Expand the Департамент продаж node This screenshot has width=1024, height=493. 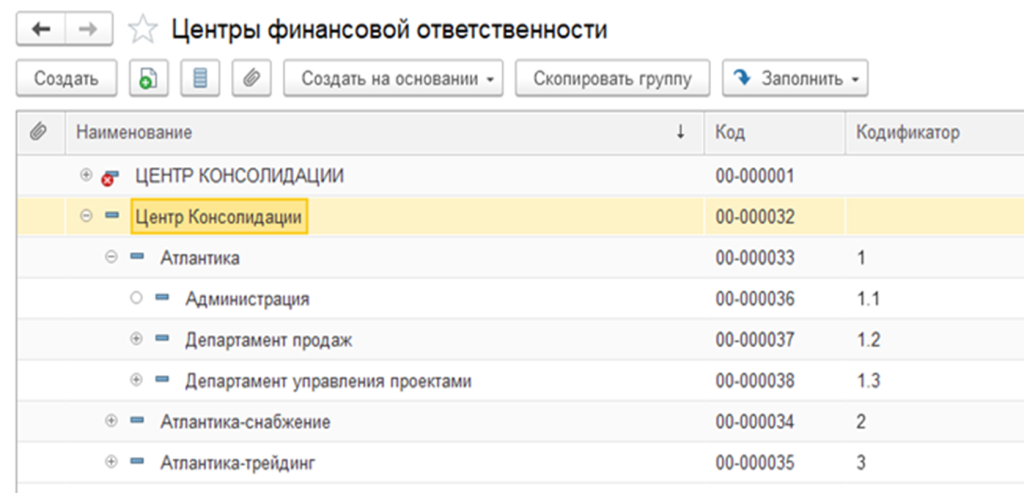(136, 340)
